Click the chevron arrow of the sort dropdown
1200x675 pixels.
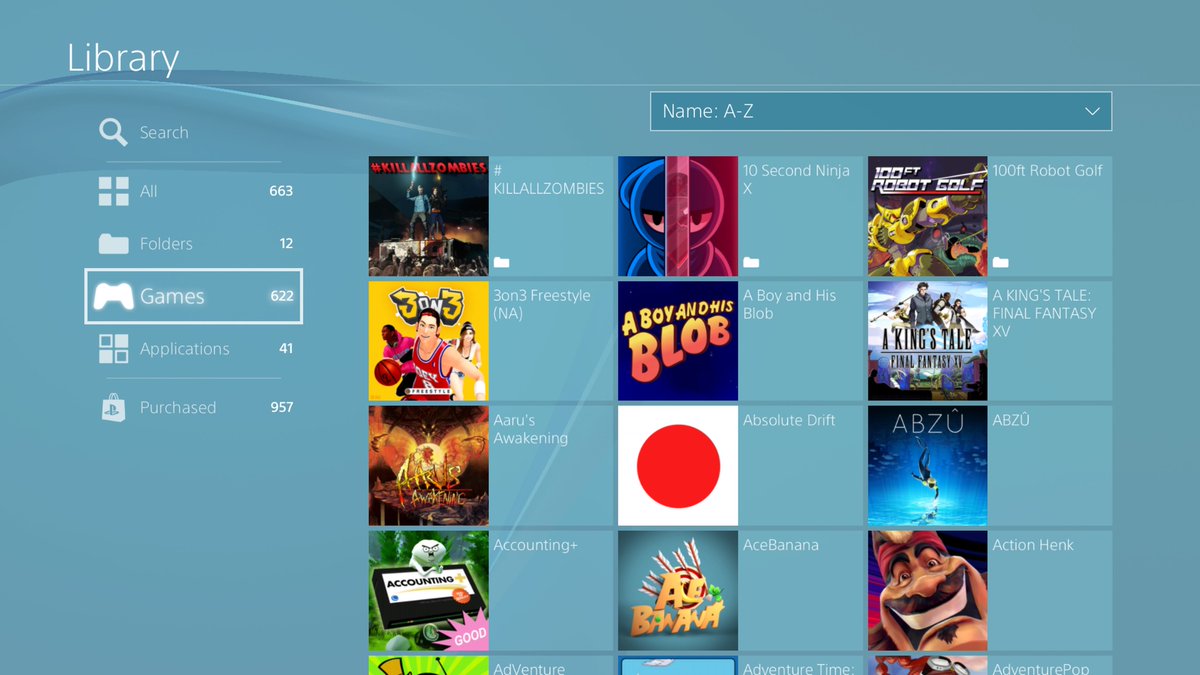coord(1092,111)
